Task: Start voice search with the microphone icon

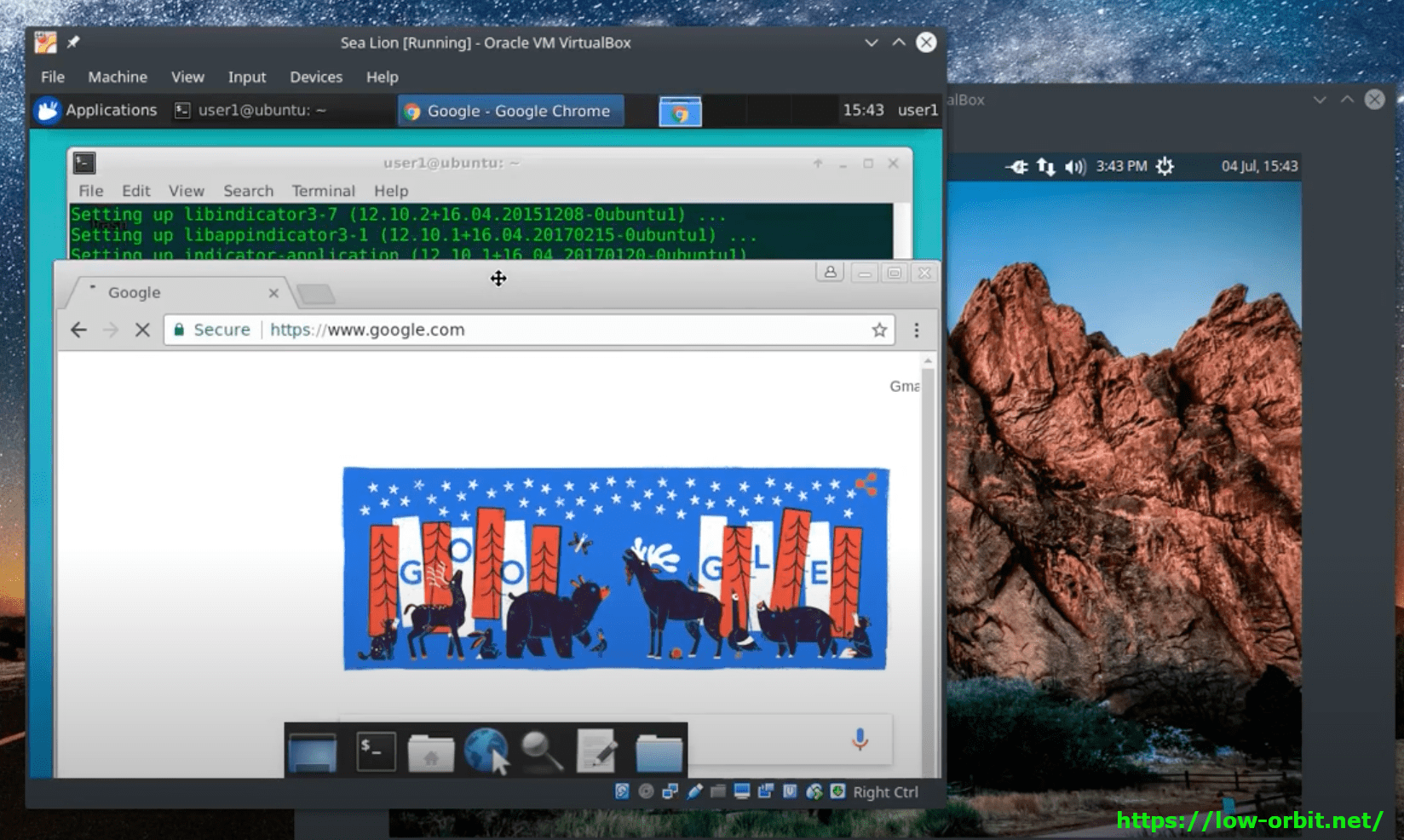Action: pos(860,739)
